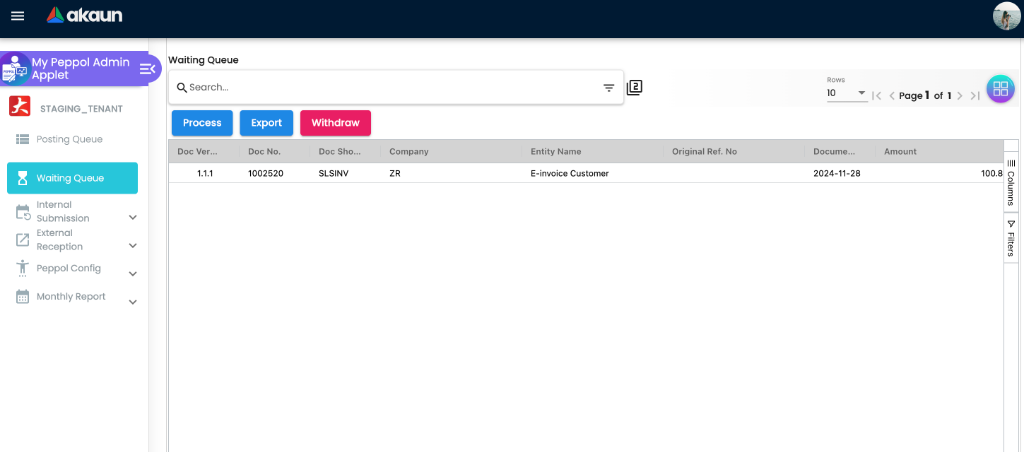Go to the last page
The width and height of the screenshot is (1024, 452).
pyautogui.click(x=974, y=95)
